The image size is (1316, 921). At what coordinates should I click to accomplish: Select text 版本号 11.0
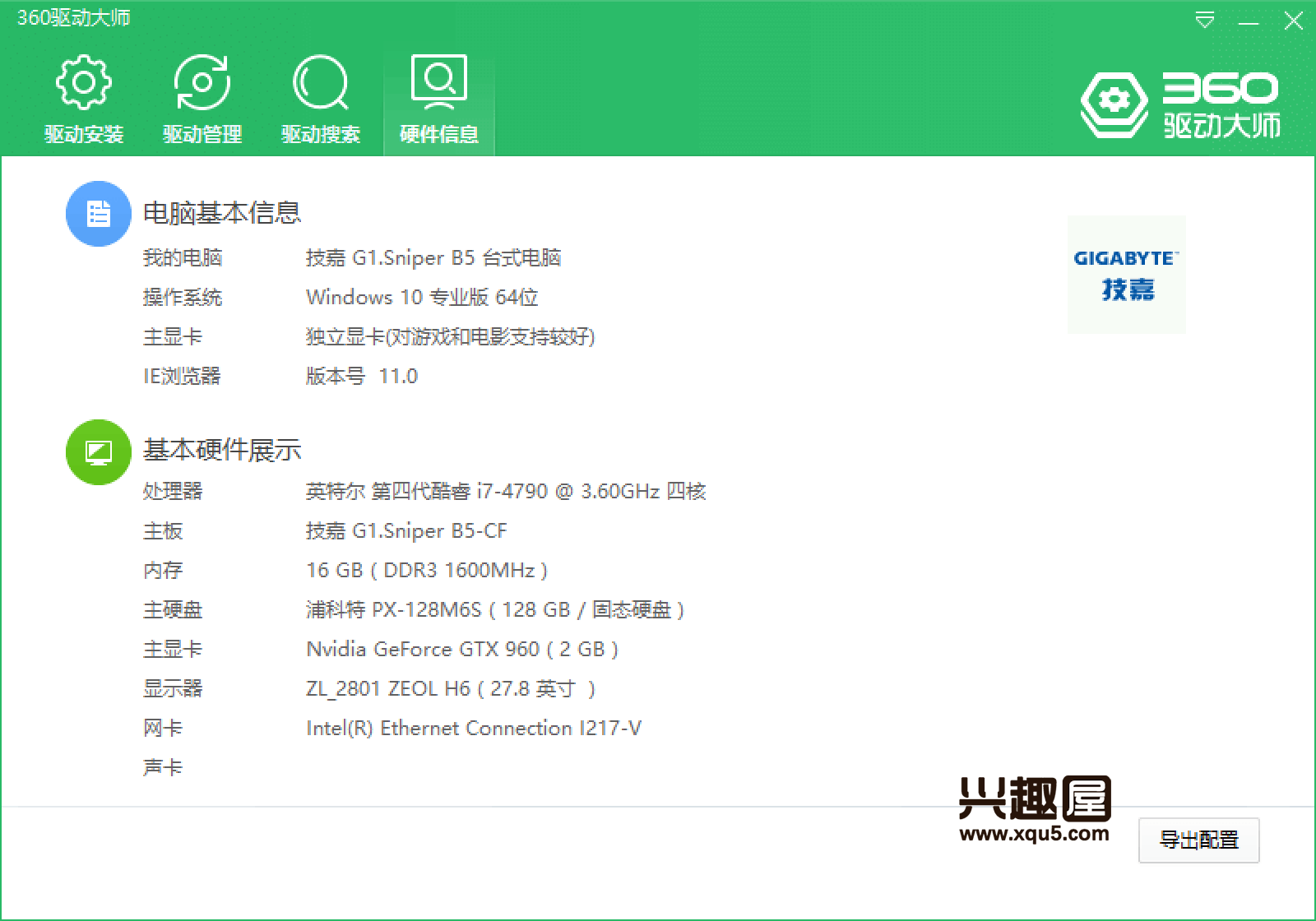click(362, 376)
